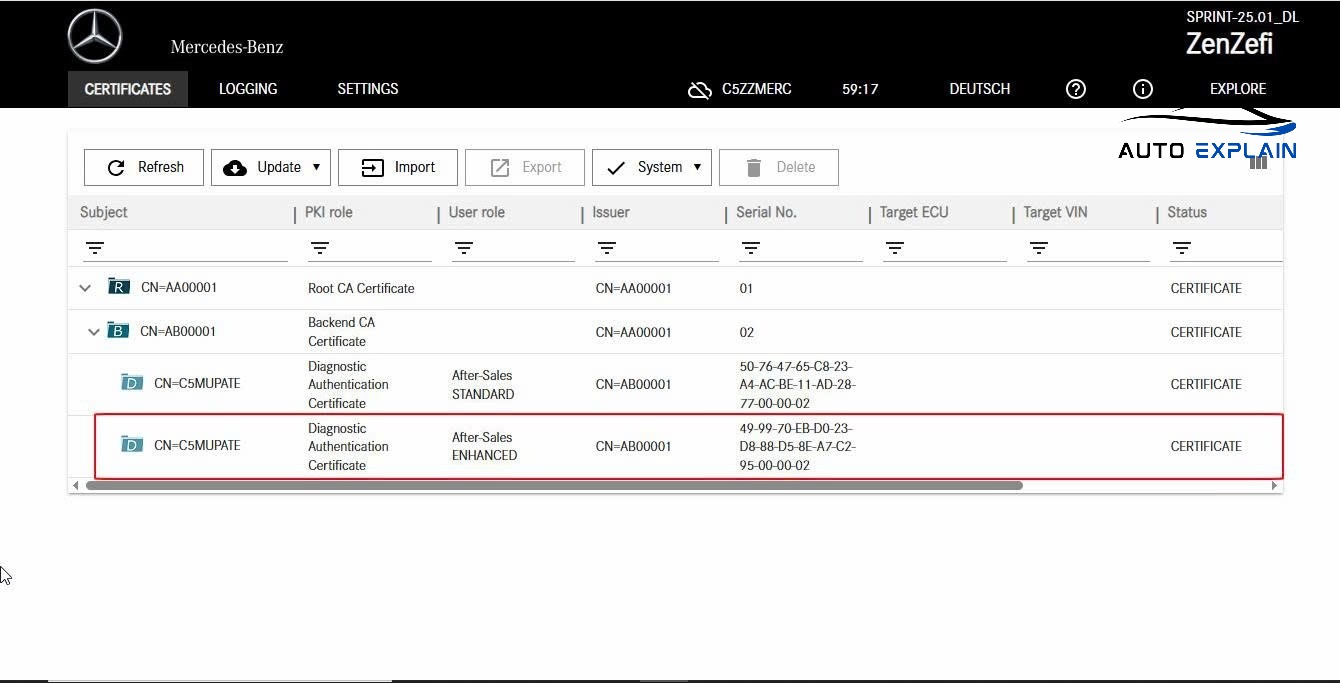The height and width of the screenshot is (683, 1340).
Task: Open the PKI role column filter icon
Action: point(320,248)
